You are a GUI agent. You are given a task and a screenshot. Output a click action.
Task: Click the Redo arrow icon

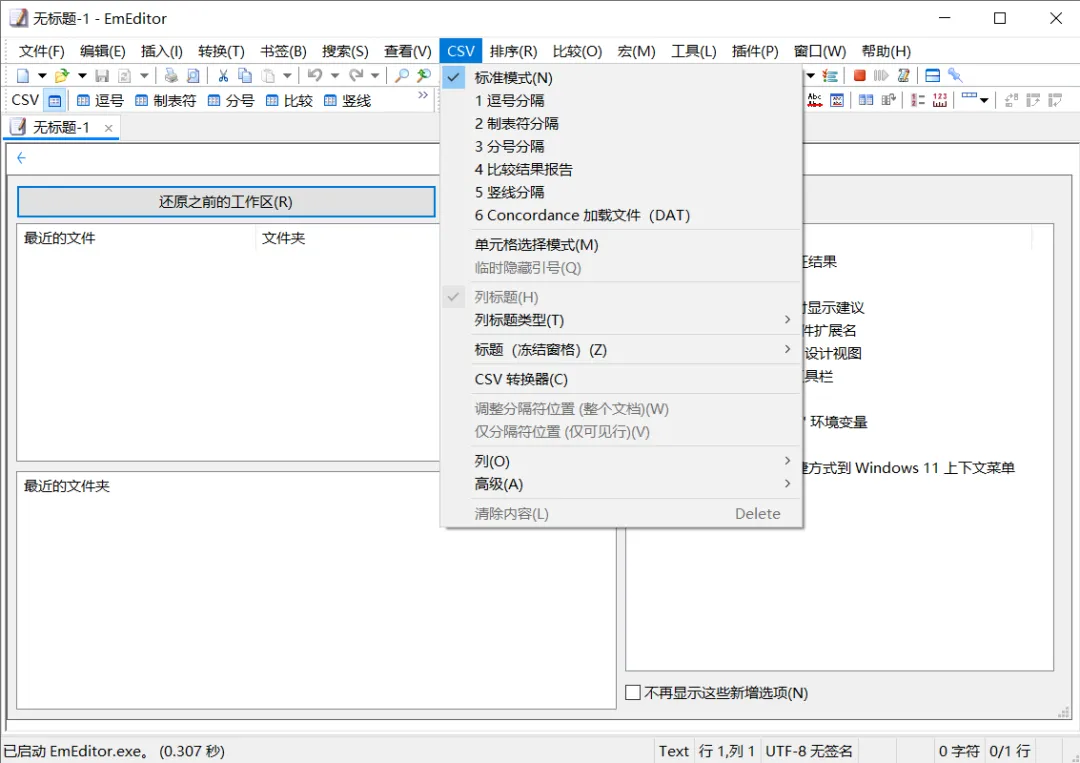pyautogui.click(x=355, y=76)
